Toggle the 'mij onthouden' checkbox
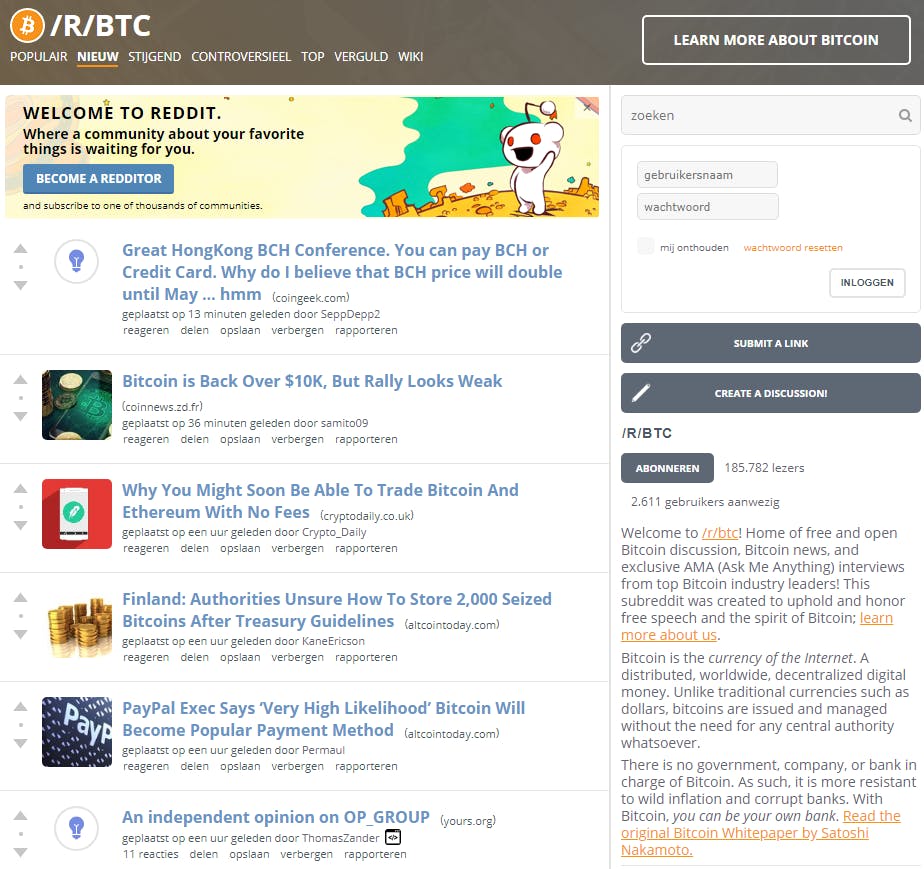 pos(646,246)
